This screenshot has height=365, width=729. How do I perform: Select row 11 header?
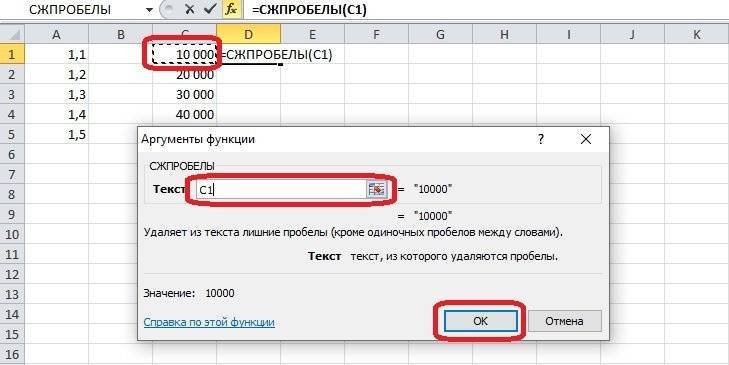click(12, 255)
